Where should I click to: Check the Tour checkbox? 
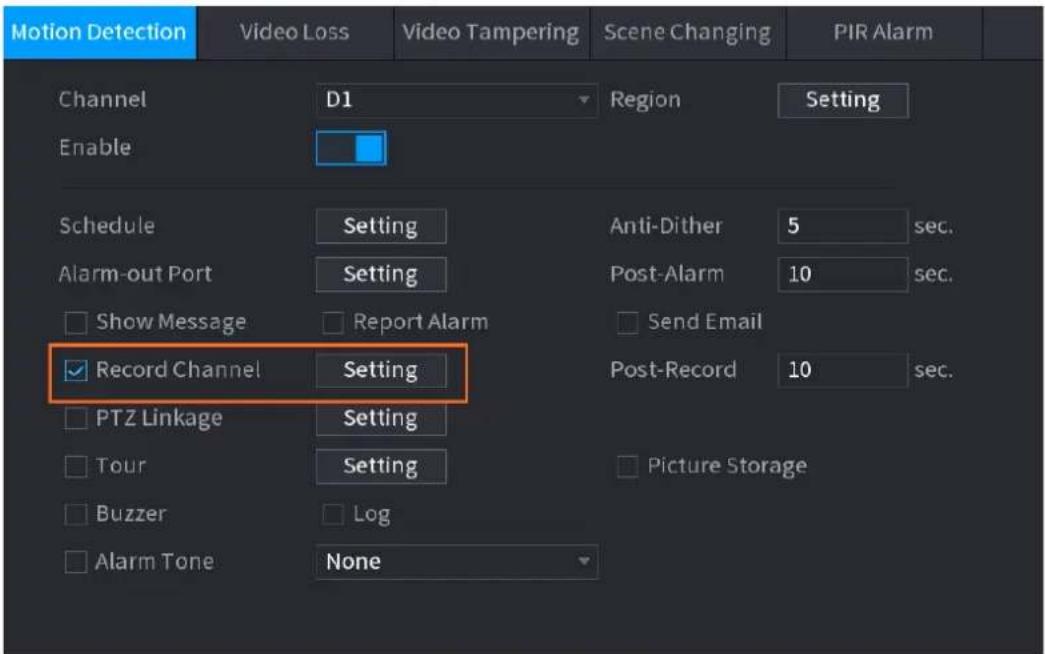tap(75, 467)
